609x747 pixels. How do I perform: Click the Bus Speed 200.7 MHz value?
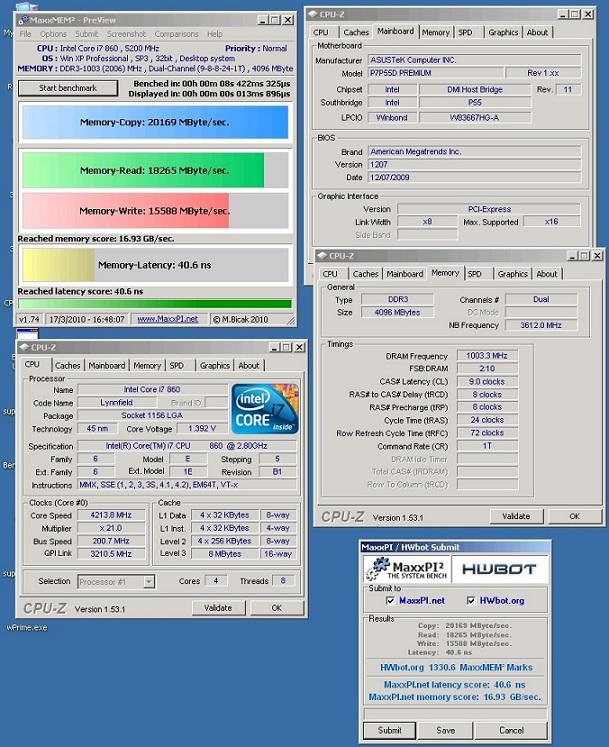[x=111, y=541]
